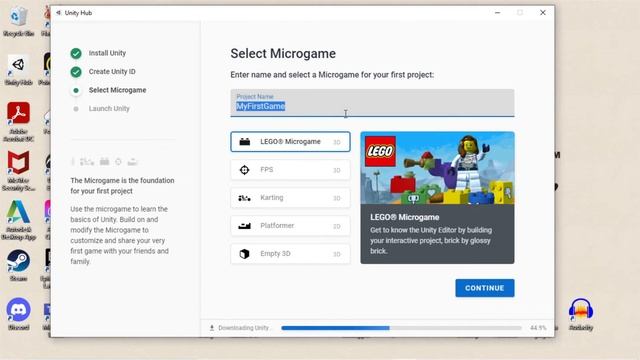The height and width of the screenshot is (360, 640).
Task: Click the Platformer icon
Action: tap(244, 226)
